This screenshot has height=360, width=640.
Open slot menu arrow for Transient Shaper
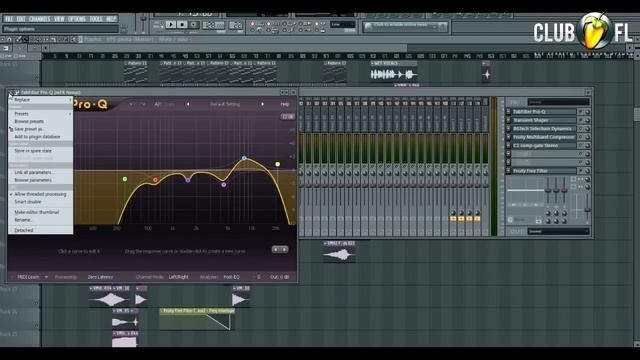point(508,120)
